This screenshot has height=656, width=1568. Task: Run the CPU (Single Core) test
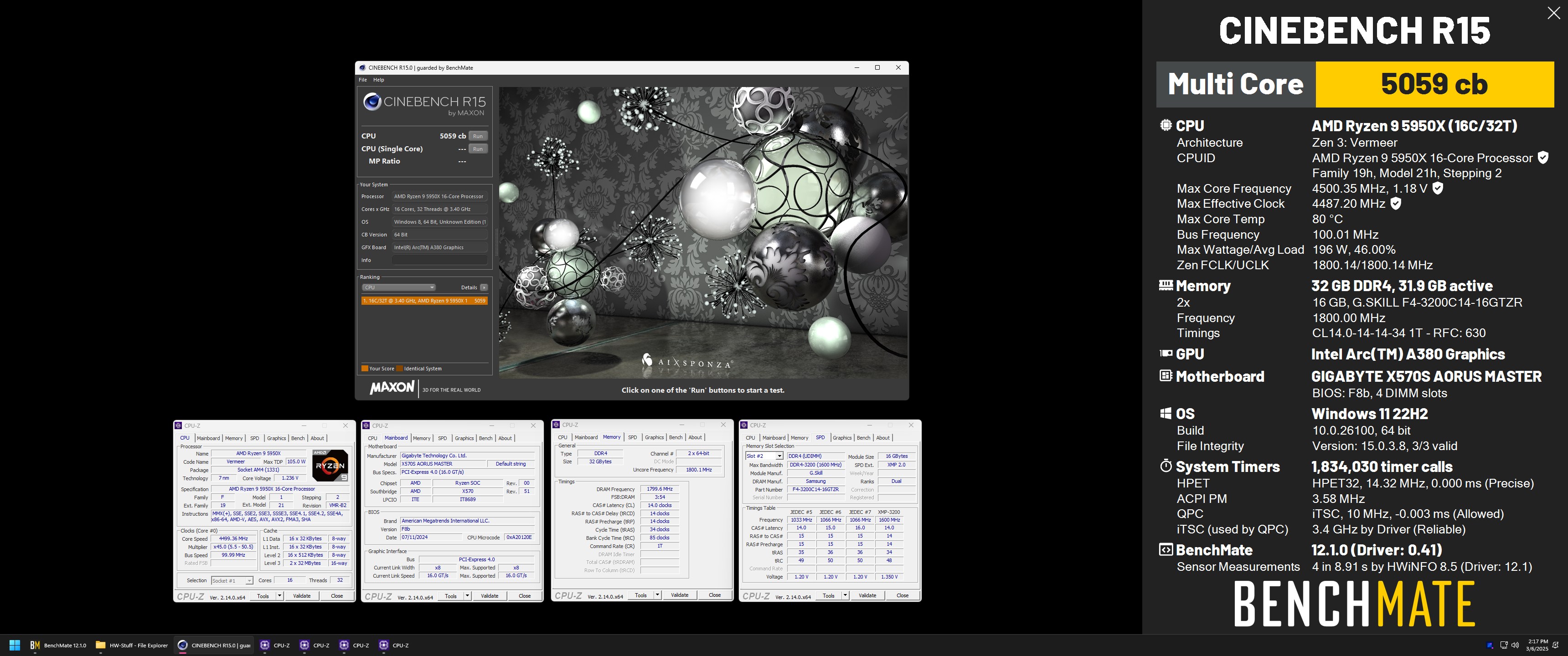click(x=478, y=149)
